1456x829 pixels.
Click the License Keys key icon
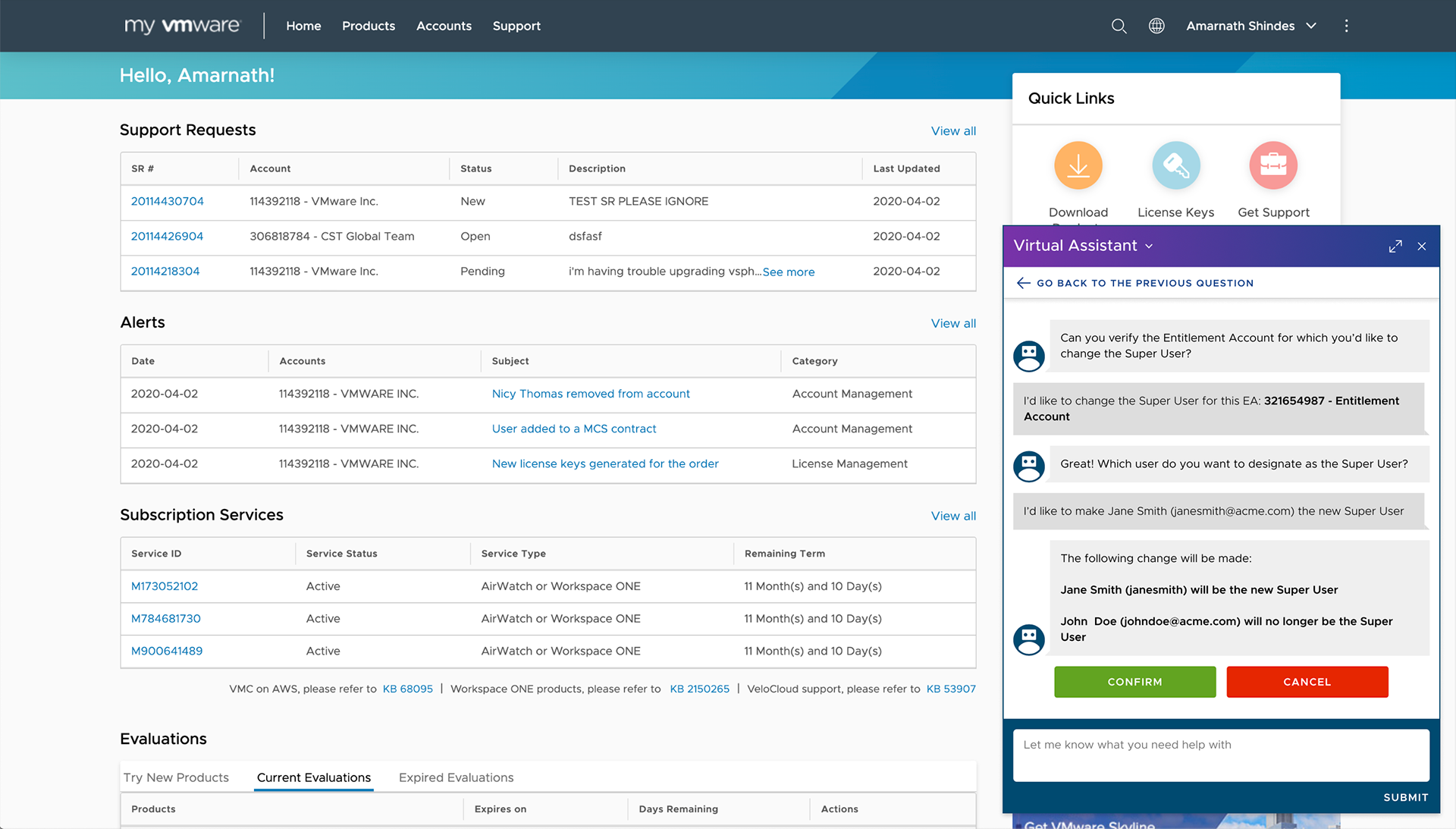click(x=1175, y=165)
